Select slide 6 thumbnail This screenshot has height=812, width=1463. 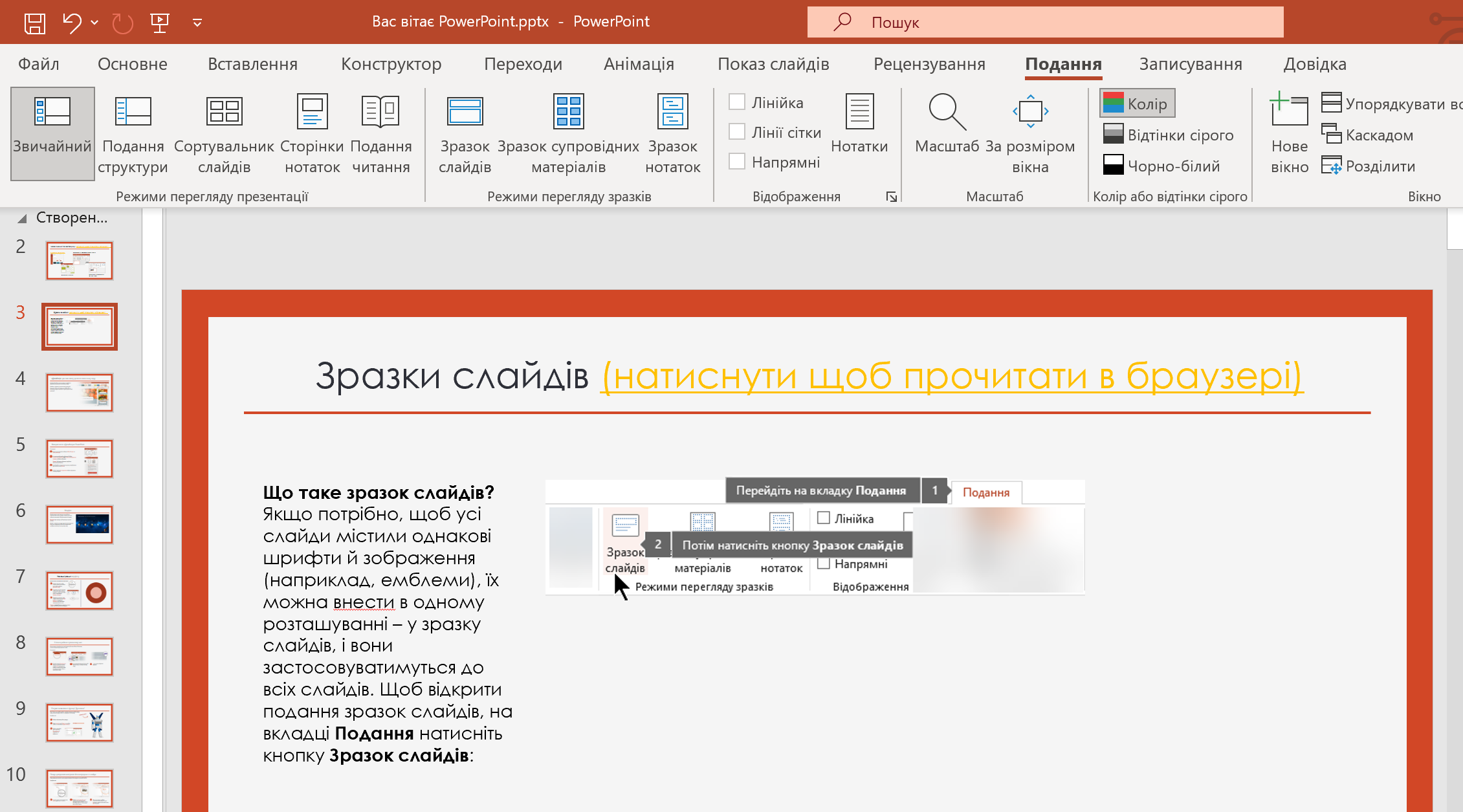point(80,524)
